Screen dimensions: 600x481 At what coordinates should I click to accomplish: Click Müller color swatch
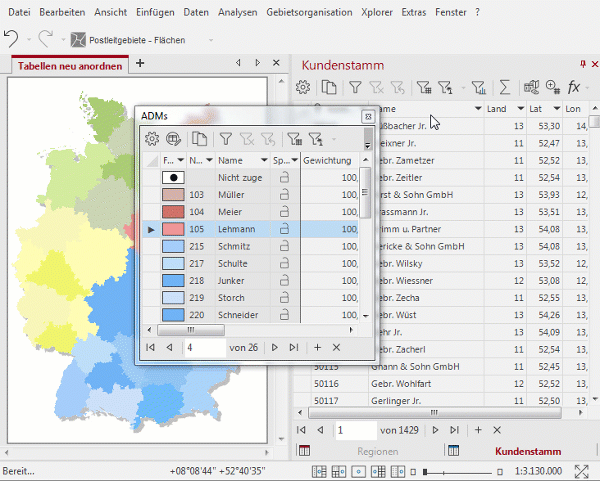(x=173, y=195)
